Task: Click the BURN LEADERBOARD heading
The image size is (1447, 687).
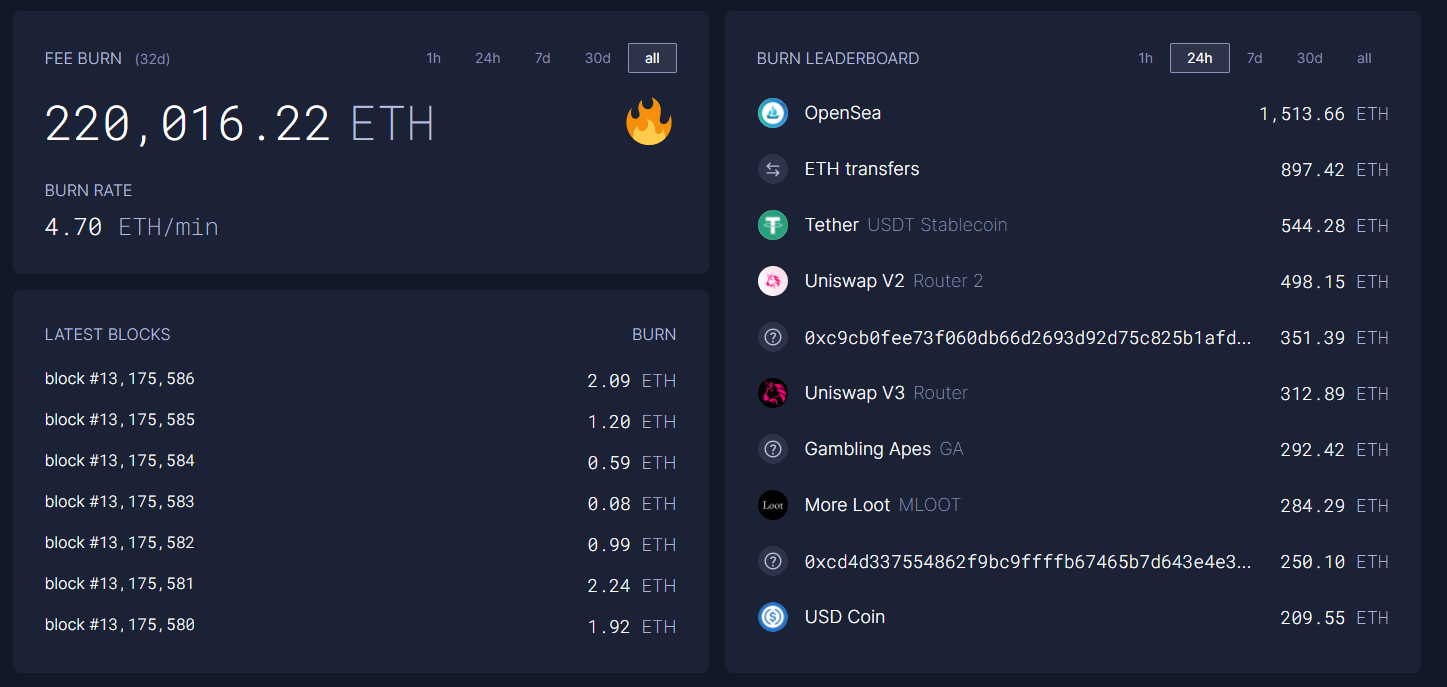Action: coord(838,59)
